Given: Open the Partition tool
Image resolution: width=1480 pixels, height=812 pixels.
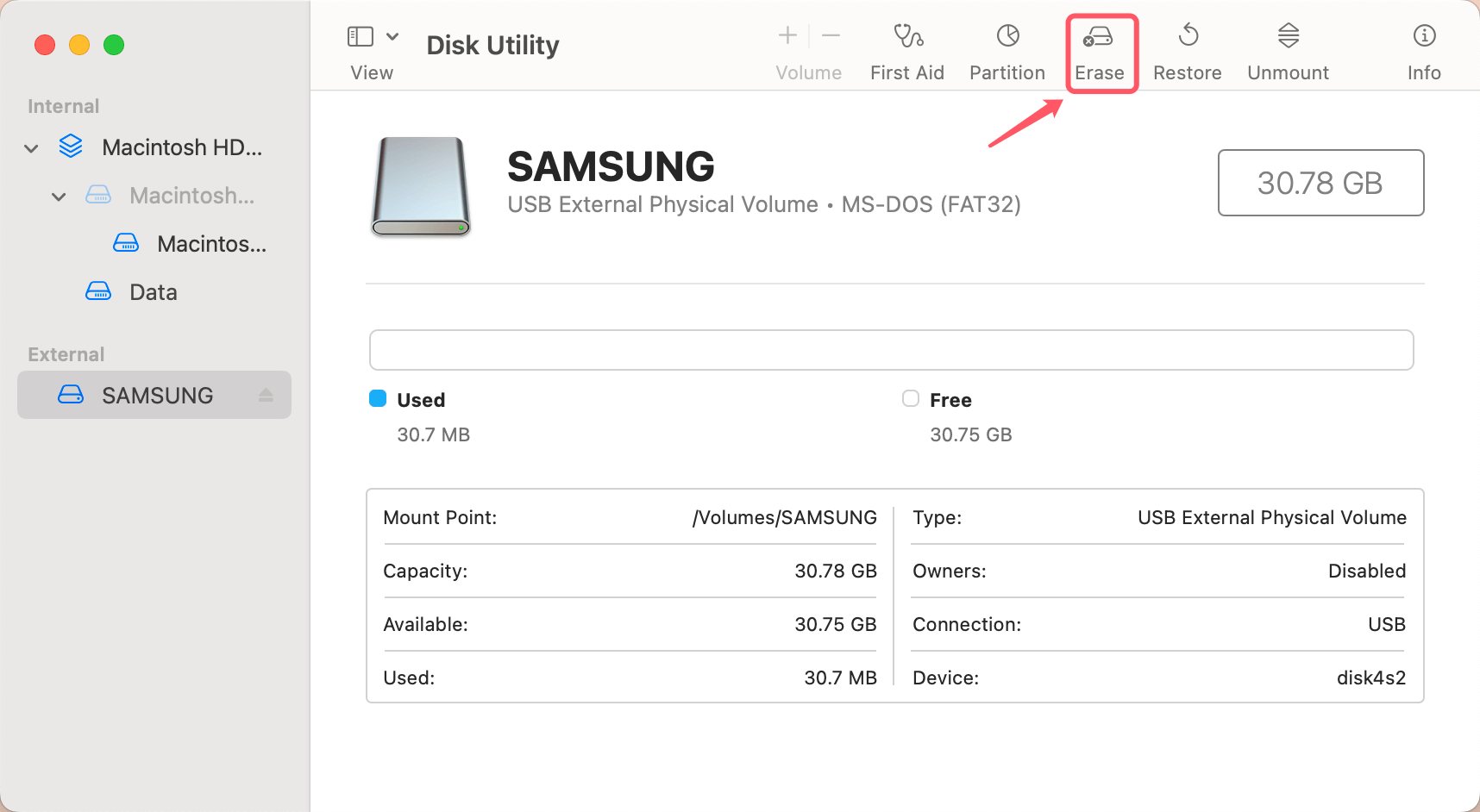Looking at the screenshot, I should tap(1006, 49).
